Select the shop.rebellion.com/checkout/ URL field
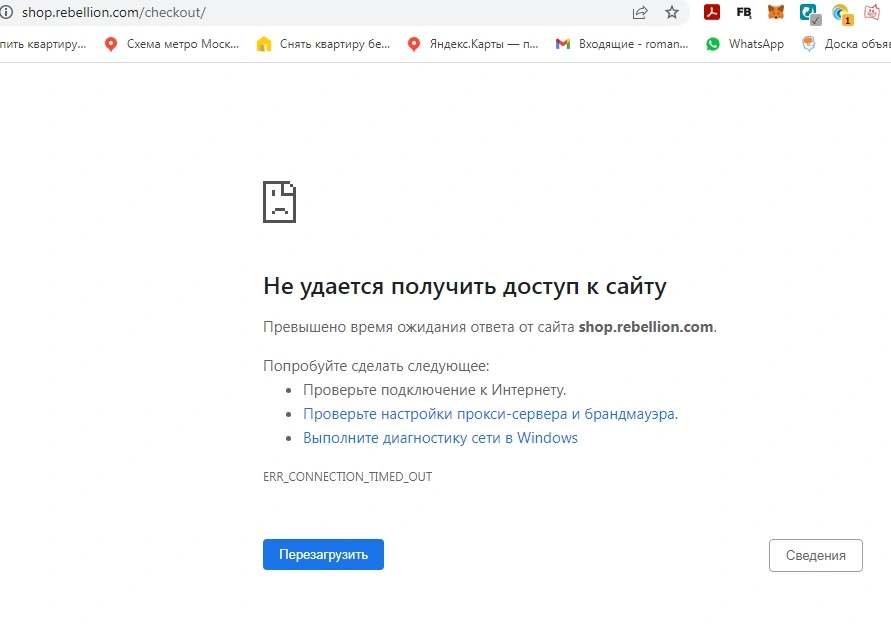 114,12
